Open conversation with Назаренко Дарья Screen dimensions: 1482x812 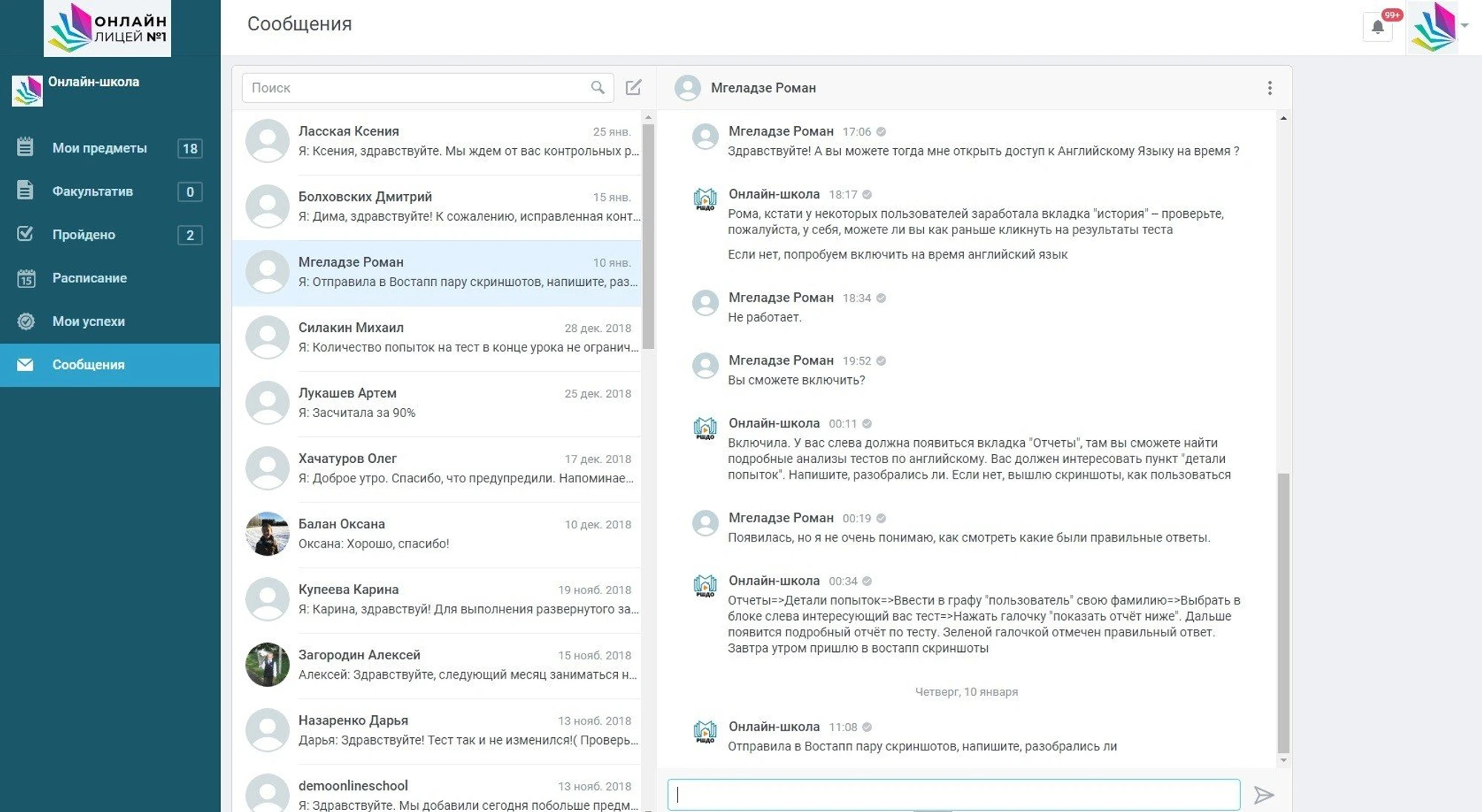tap(437, 731)
